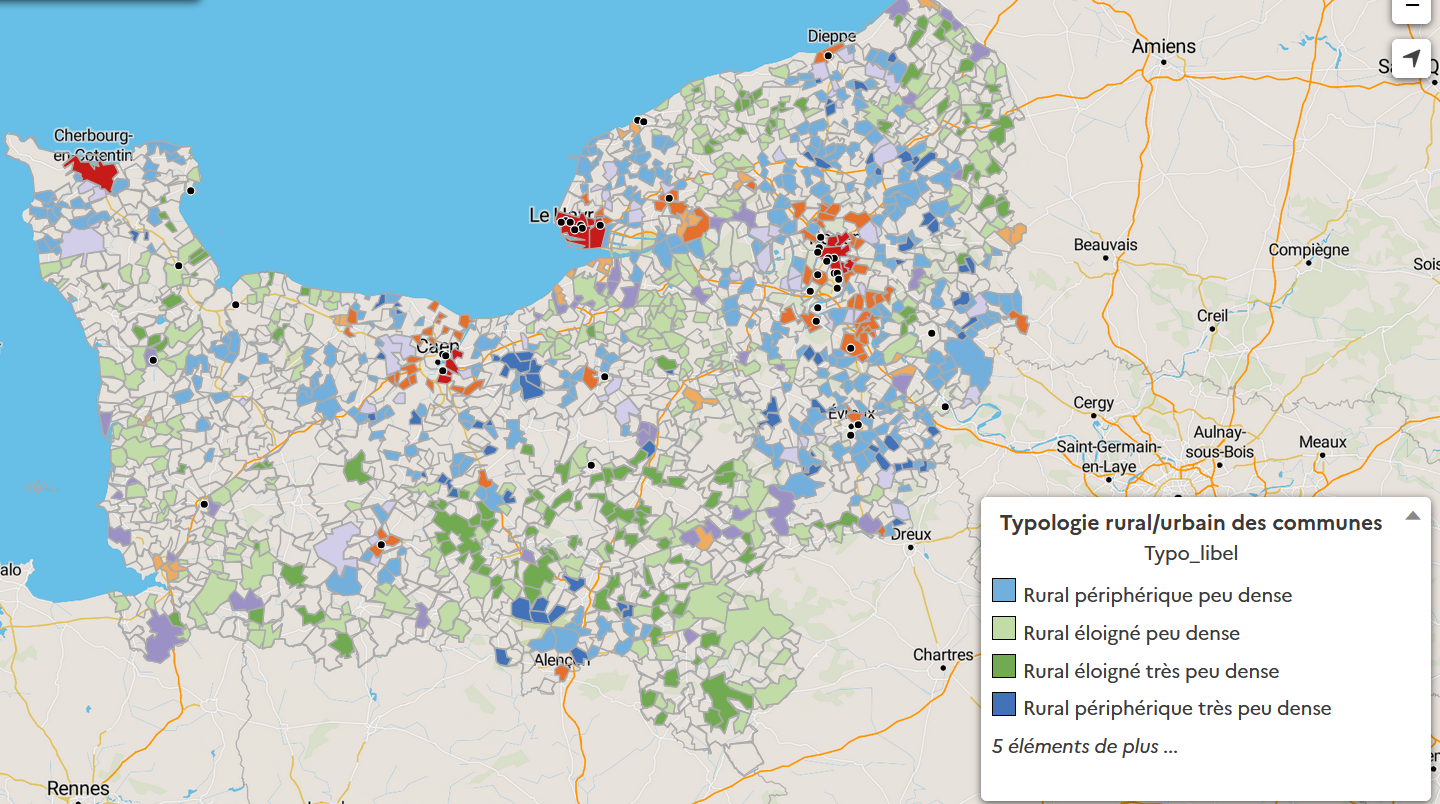
Task: Click the black dot marker under Creil
Action: [1212, 328]
